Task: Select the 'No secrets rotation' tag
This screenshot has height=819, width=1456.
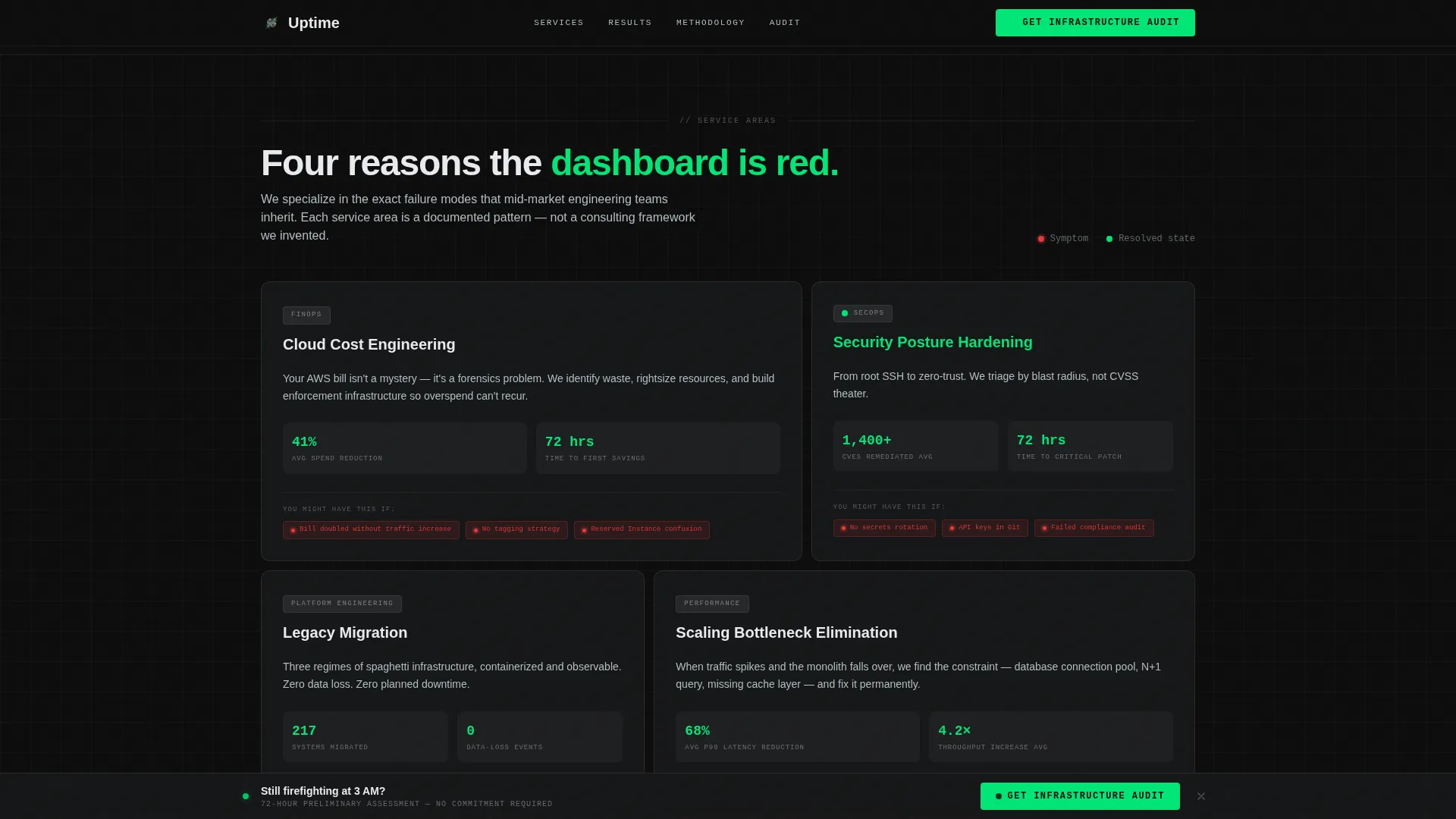Action: (x=884, y=528)
